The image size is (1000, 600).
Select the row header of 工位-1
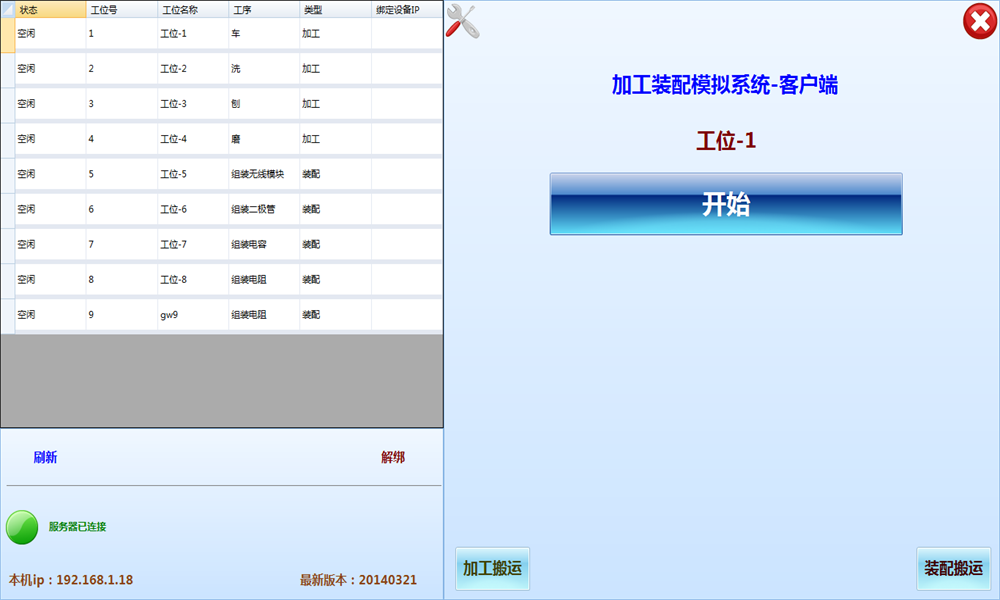[8, 35]
